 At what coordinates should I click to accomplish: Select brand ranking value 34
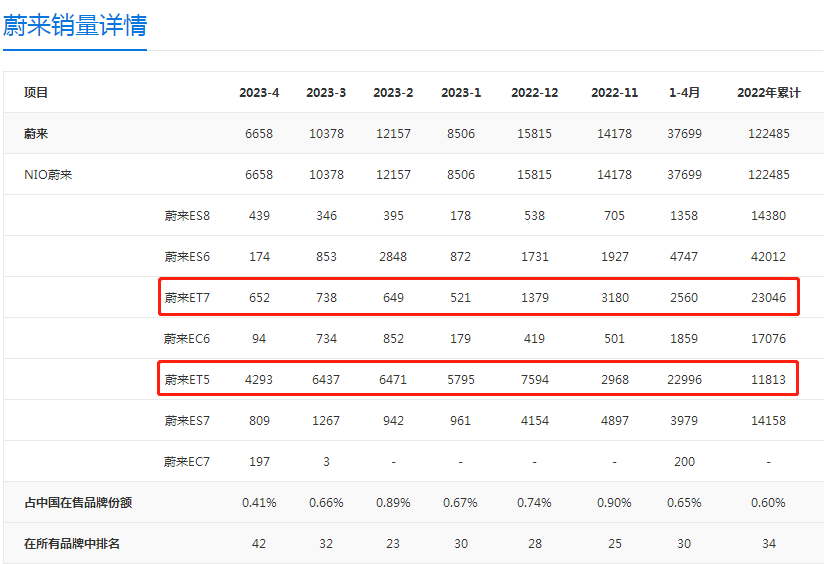point(769,544)
